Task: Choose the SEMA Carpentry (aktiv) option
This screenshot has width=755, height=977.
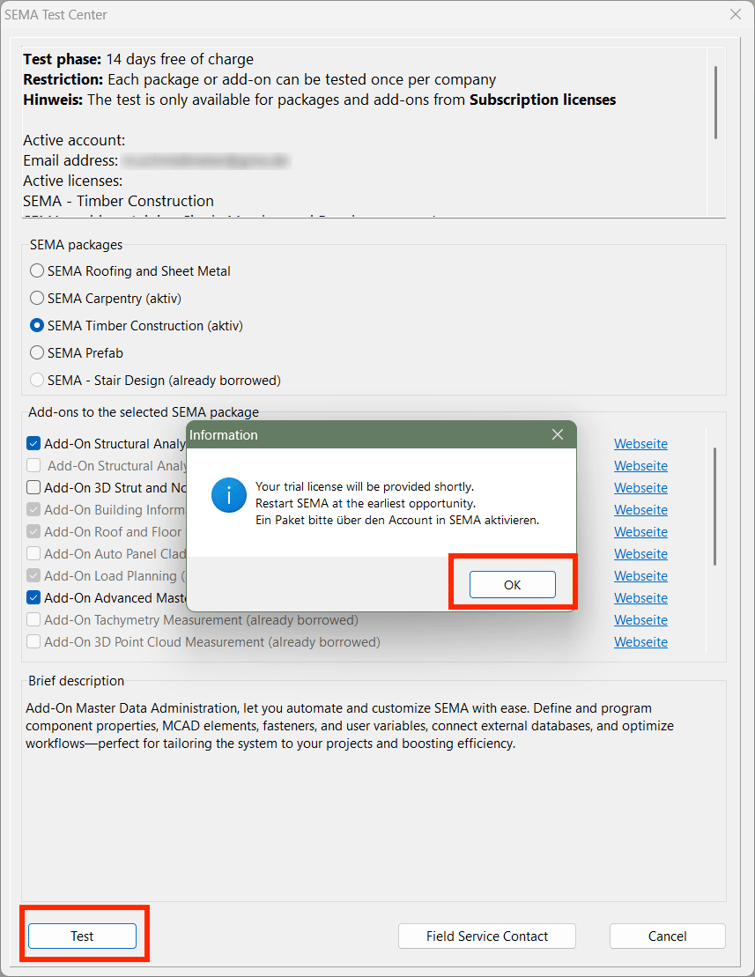Action: 37,298
